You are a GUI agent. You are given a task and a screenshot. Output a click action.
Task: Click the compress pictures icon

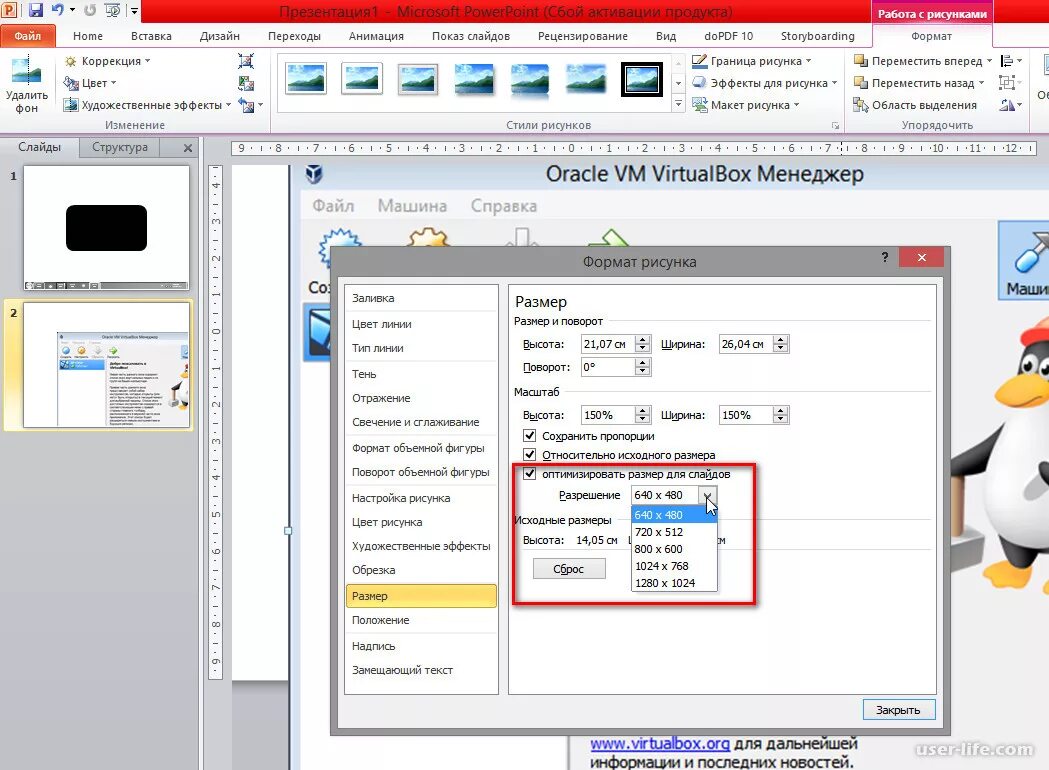tap(246, 62)
